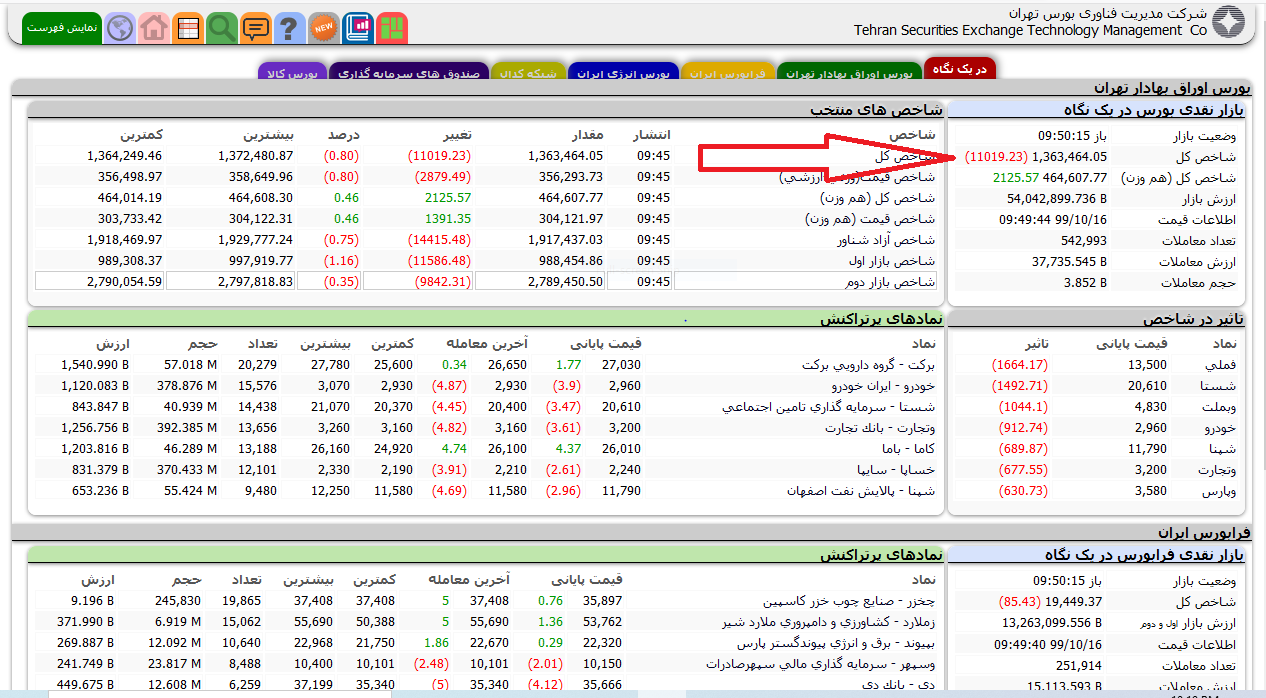Open وسپهر - سرمایه گذاری مالی سپهرصادرات
This screenshot has width=1266, height=698.
click(820, 664)
